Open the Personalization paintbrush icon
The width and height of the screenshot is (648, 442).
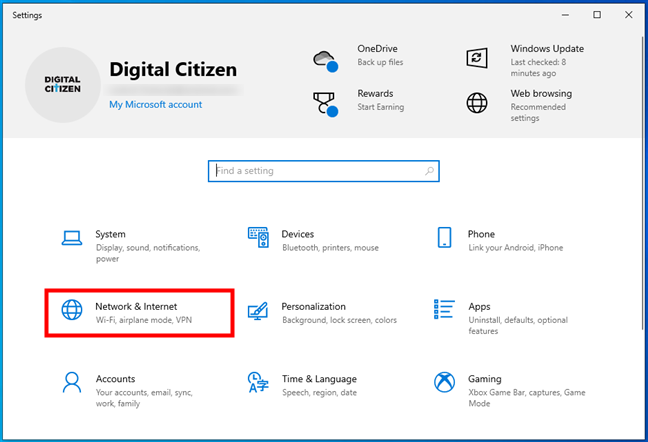(x=258, y=311)
